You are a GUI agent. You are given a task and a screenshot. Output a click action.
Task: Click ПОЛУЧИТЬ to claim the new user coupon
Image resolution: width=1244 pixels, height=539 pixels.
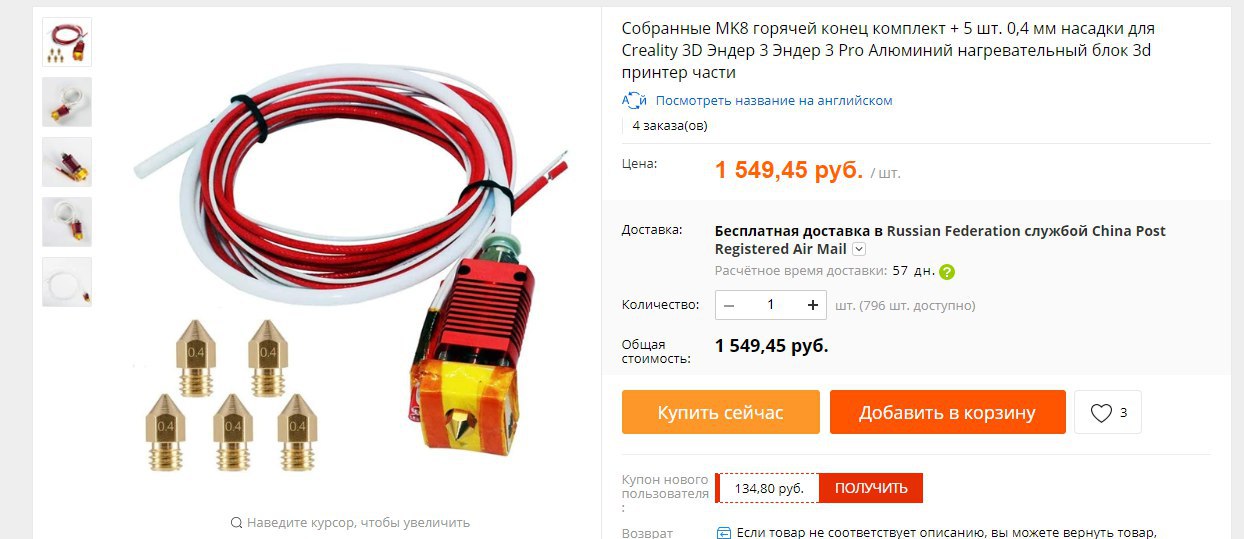[x=871, y=488]
